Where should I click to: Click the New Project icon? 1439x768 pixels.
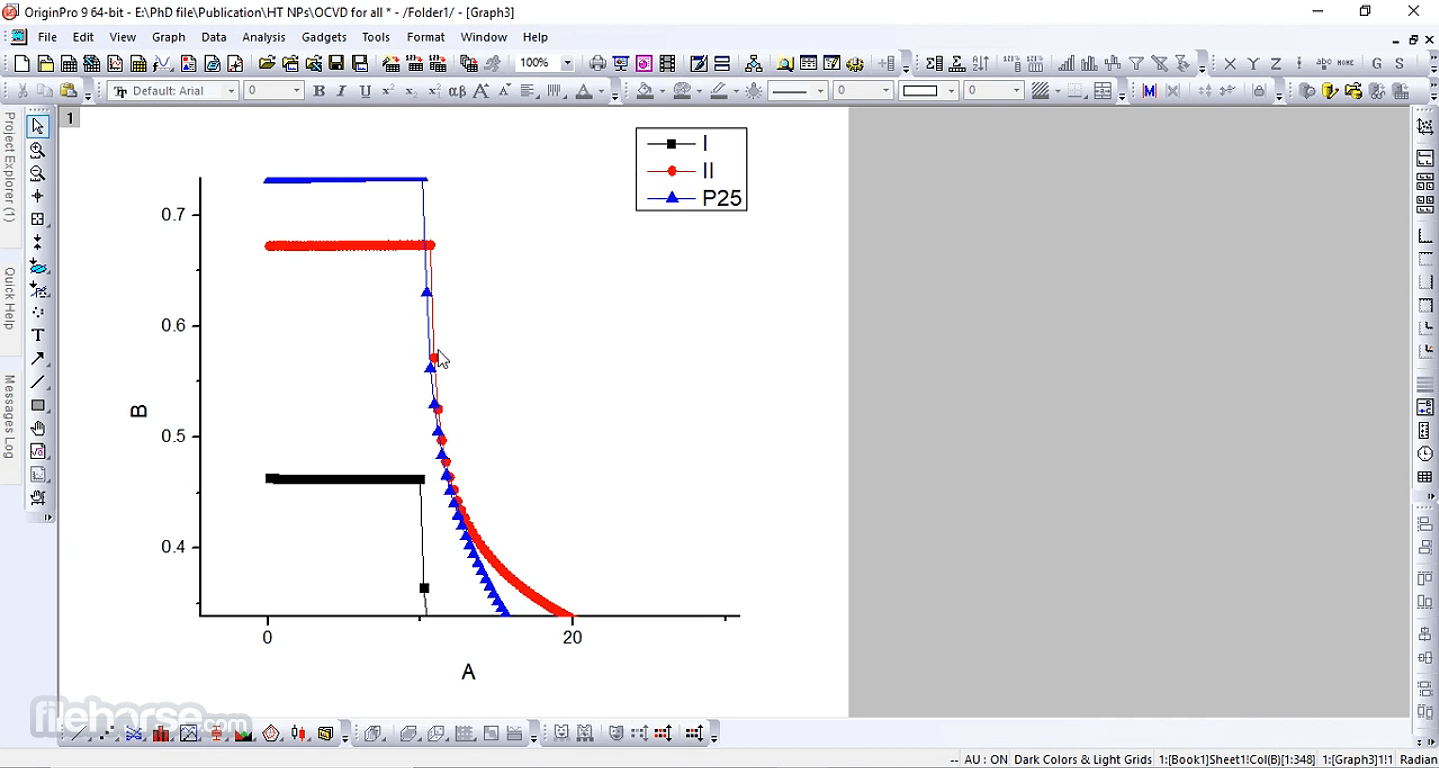[22, 64]
